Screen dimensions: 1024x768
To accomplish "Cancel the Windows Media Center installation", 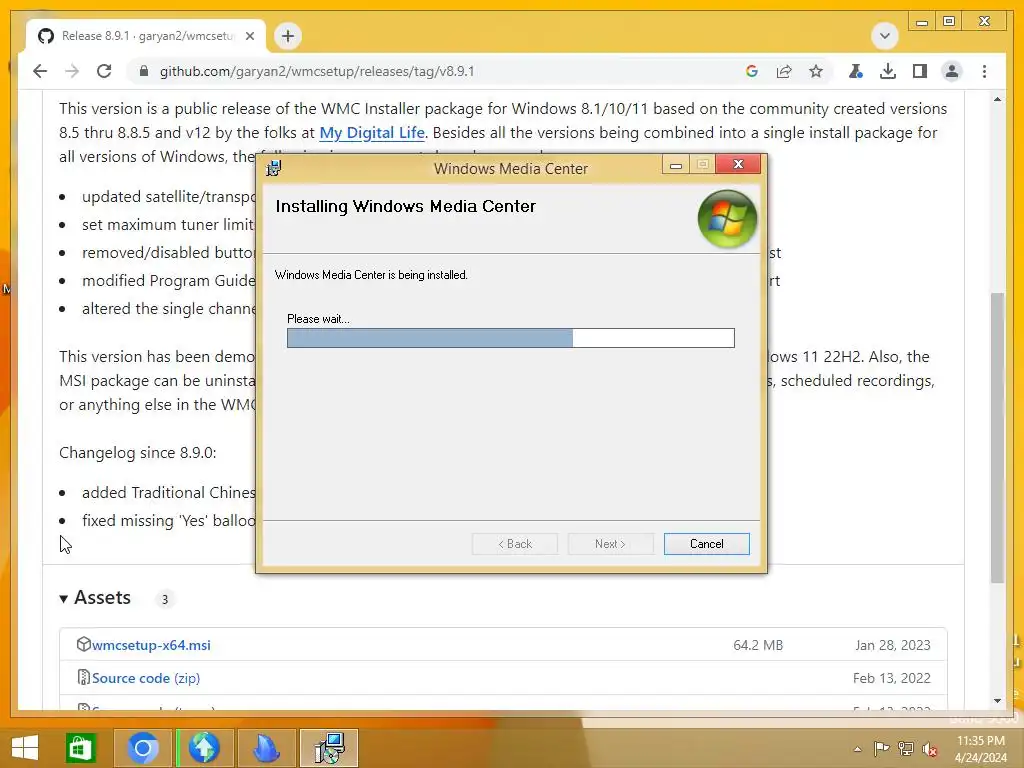I will 707,544.
